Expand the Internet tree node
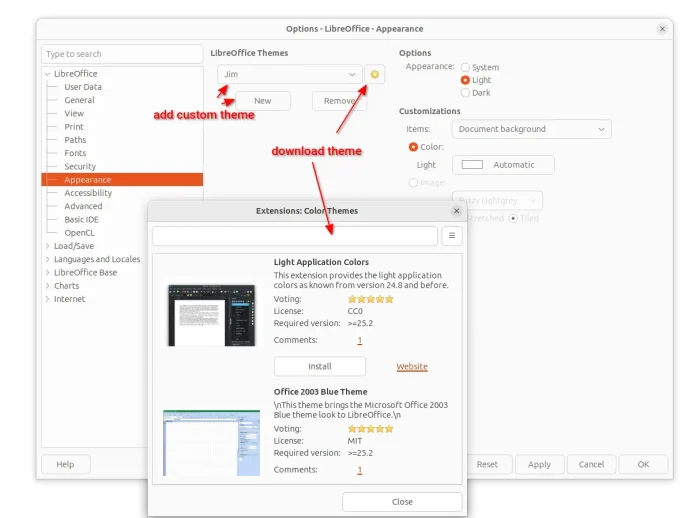This screenshot has height=518, width=700. (x=48, y=299)
